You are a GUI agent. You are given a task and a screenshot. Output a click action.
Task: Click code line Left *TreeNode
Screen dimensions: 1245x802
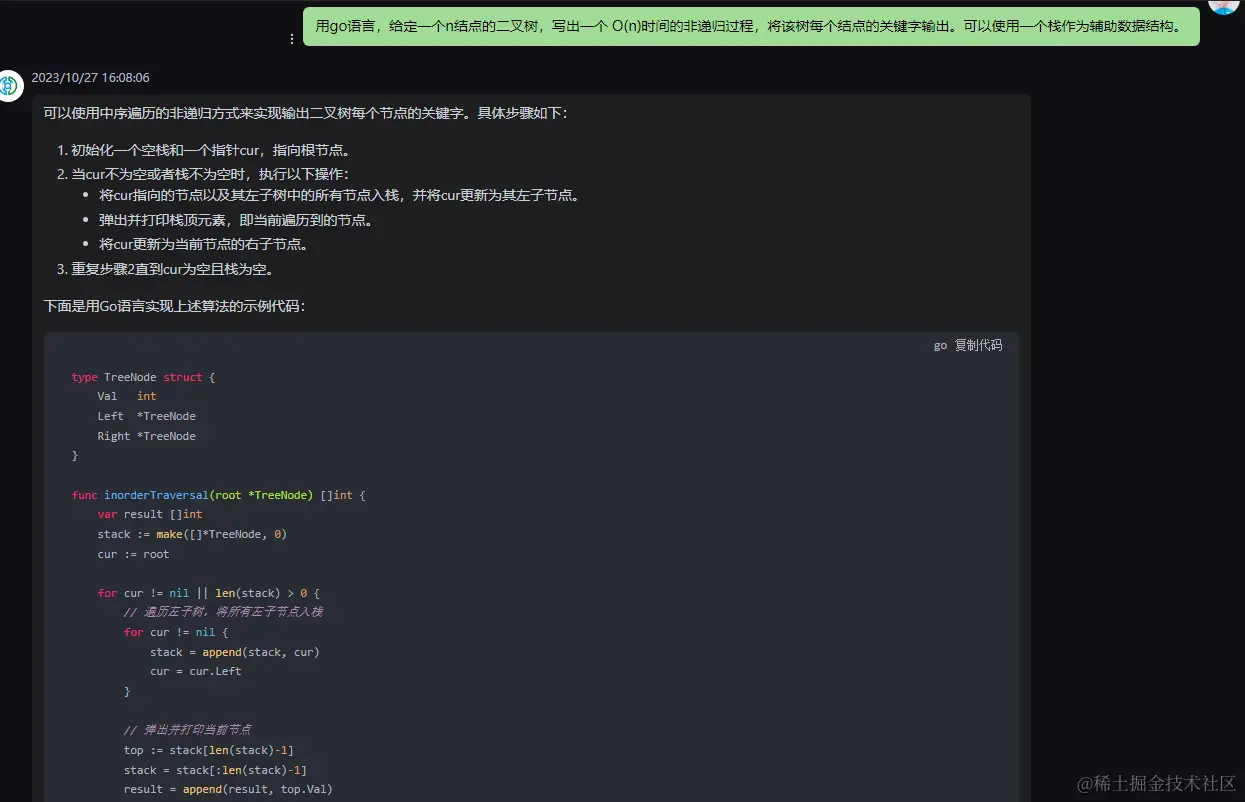click(147, 416)
